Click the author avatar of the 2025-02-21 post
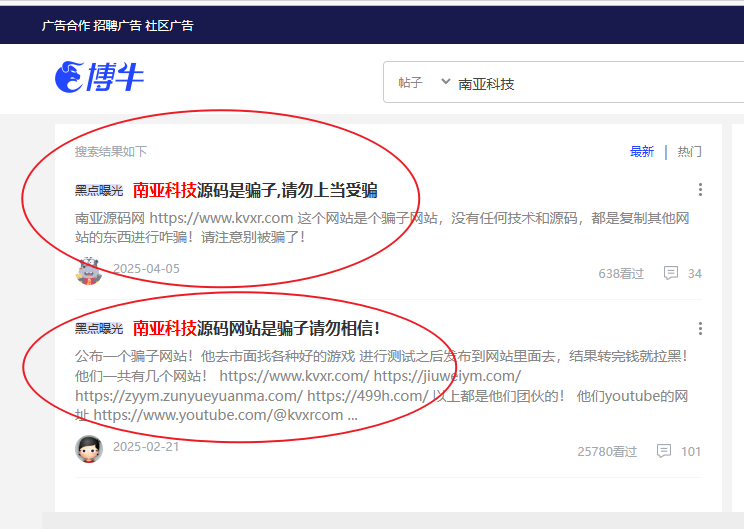The height and width of the screenshot is (529, 744). 89,449
